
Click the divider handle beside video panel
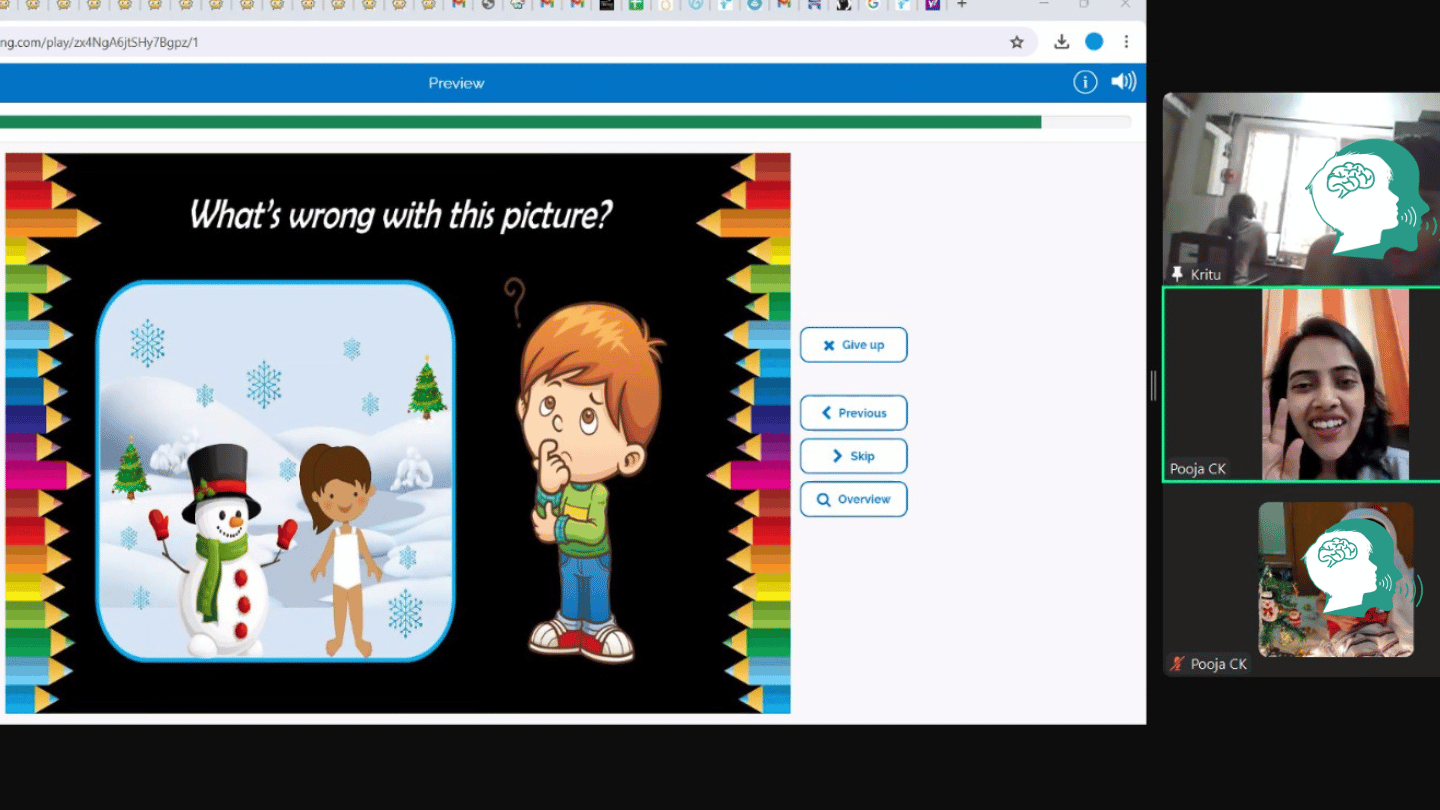1153,385
